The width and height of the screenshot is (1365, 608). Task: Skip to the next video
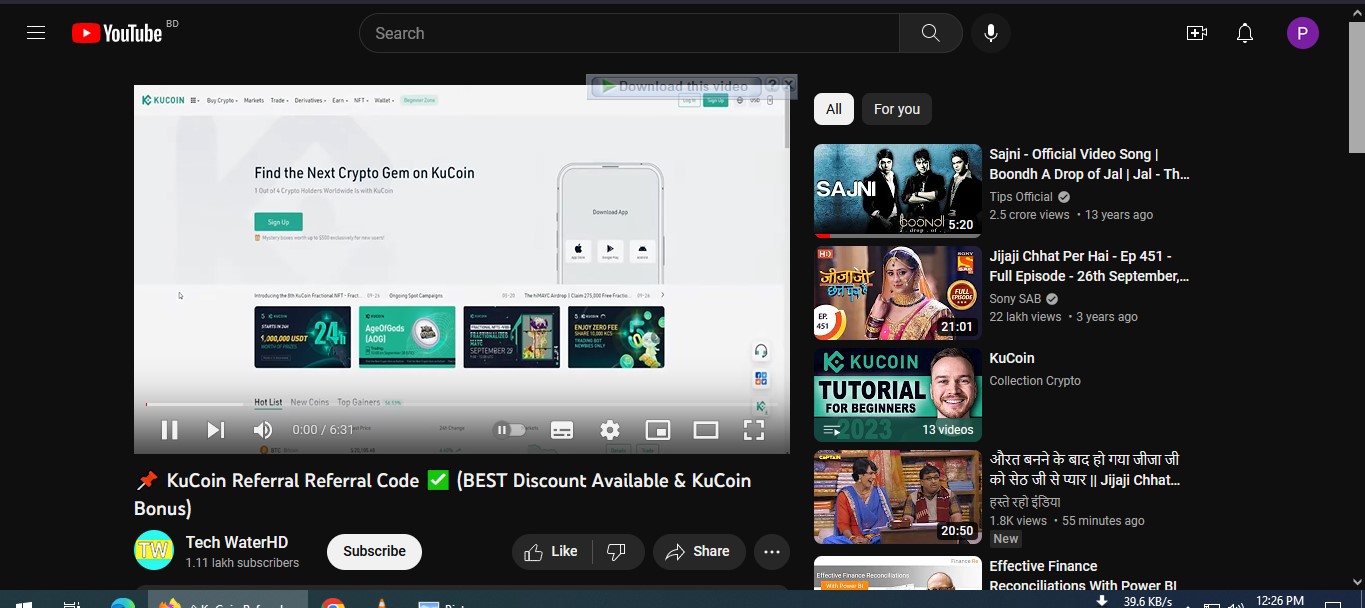(x=215, y=430)
